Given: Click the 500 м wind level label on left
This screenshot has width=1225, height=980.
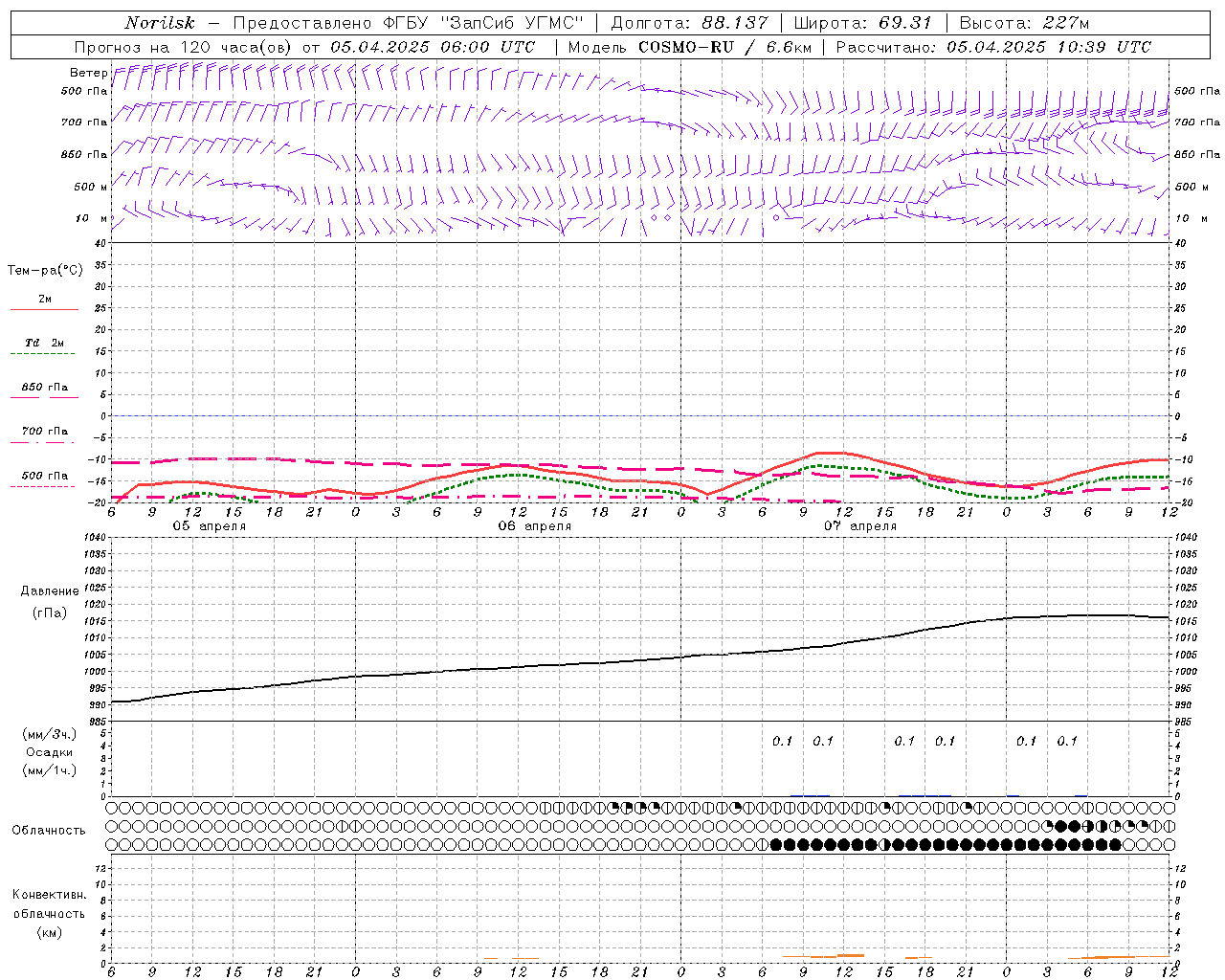Looking at the screenshot, I should (91, 187).
